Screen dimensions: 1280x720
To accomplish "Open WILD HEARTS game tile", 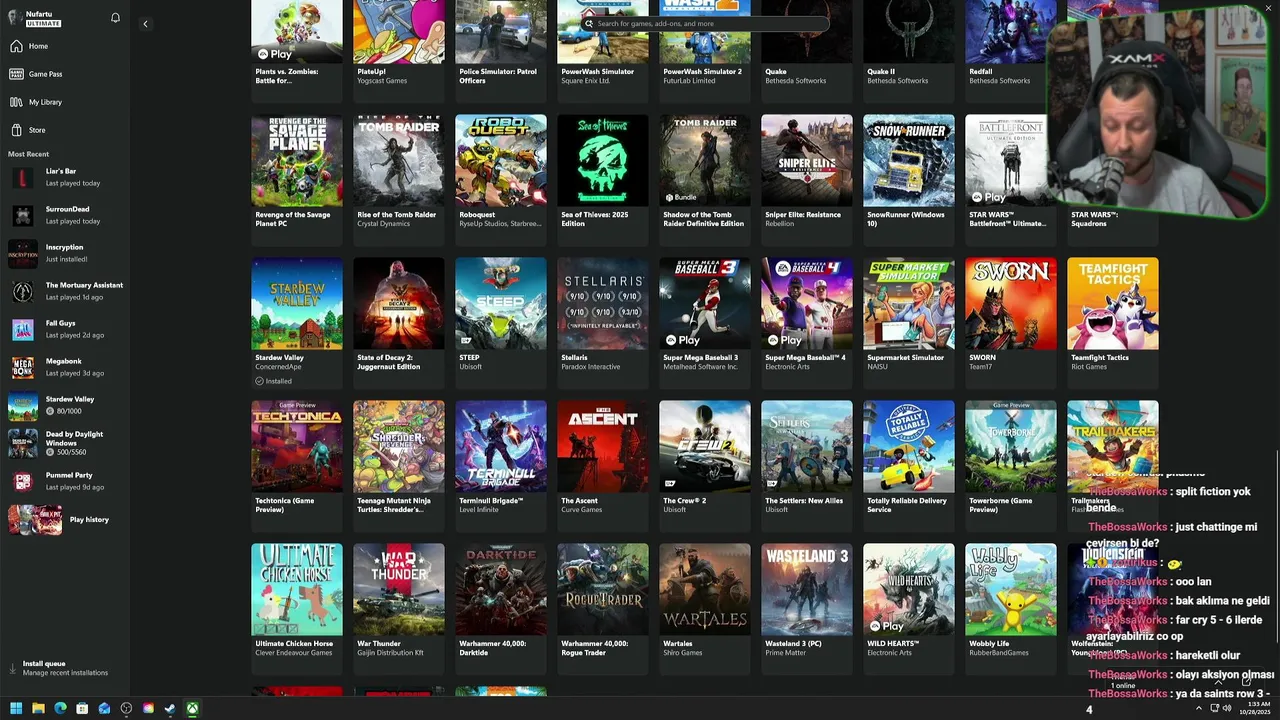I will pyautogui.click(x=909, y=609).
